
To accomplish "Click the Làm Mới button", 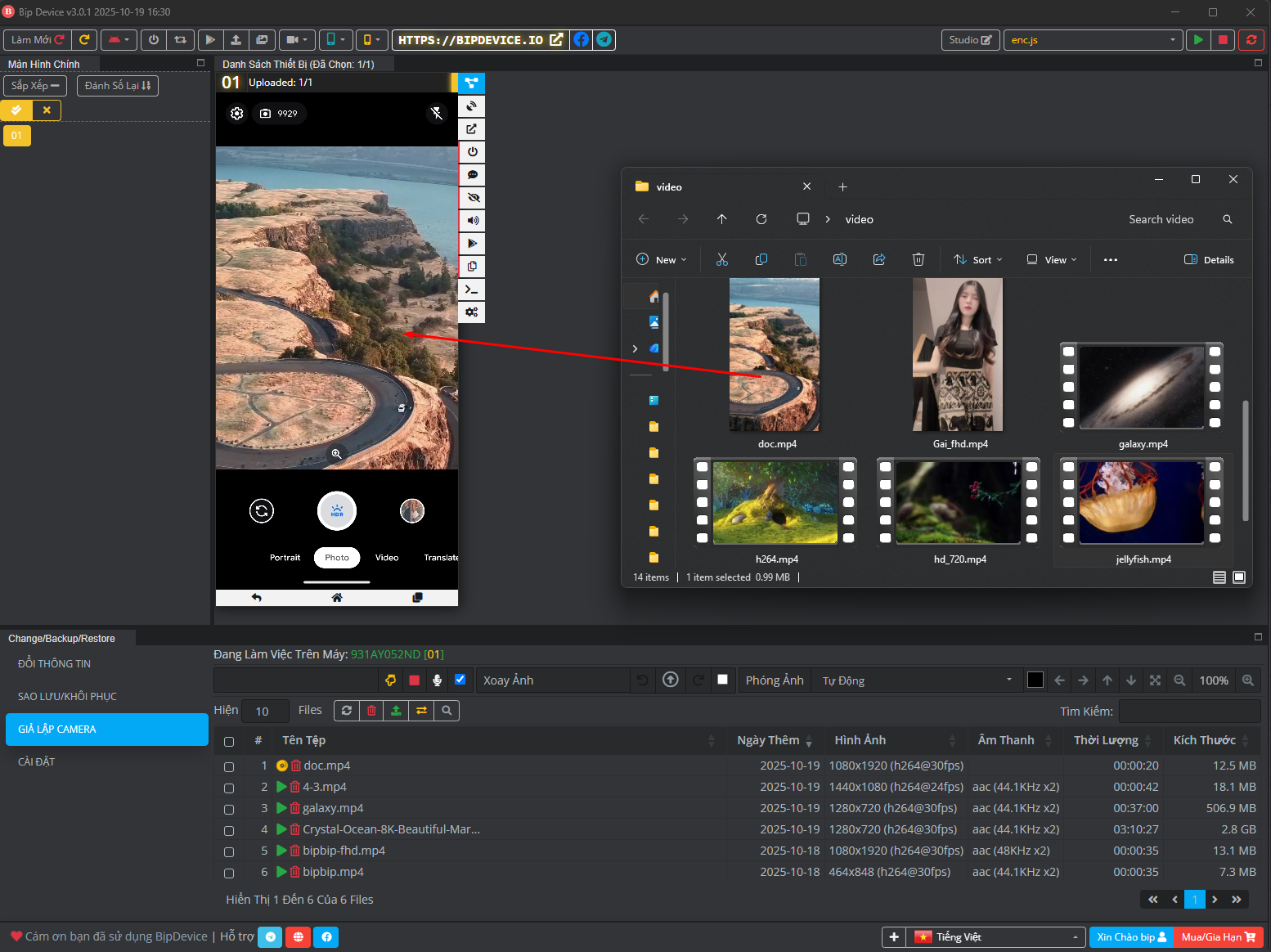I will tap(36, 39).
